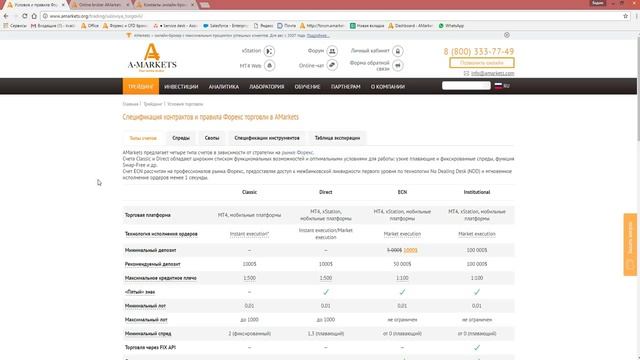Focus the site search input field
The width and height of the screenshot is (640, 360).
click(x=466, y=85)
